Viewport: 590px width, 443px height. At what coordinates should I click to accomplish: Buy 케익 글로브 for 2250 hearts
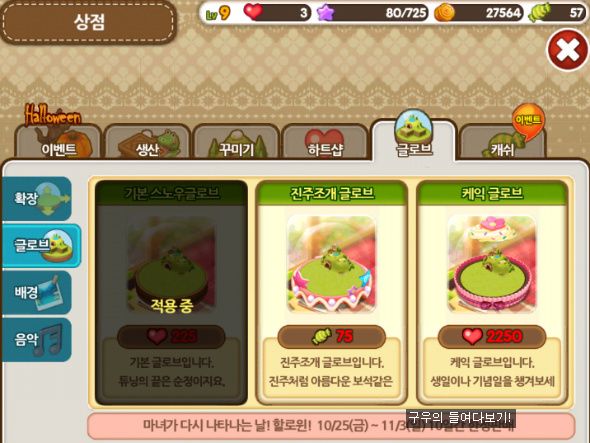click(492, 336)
